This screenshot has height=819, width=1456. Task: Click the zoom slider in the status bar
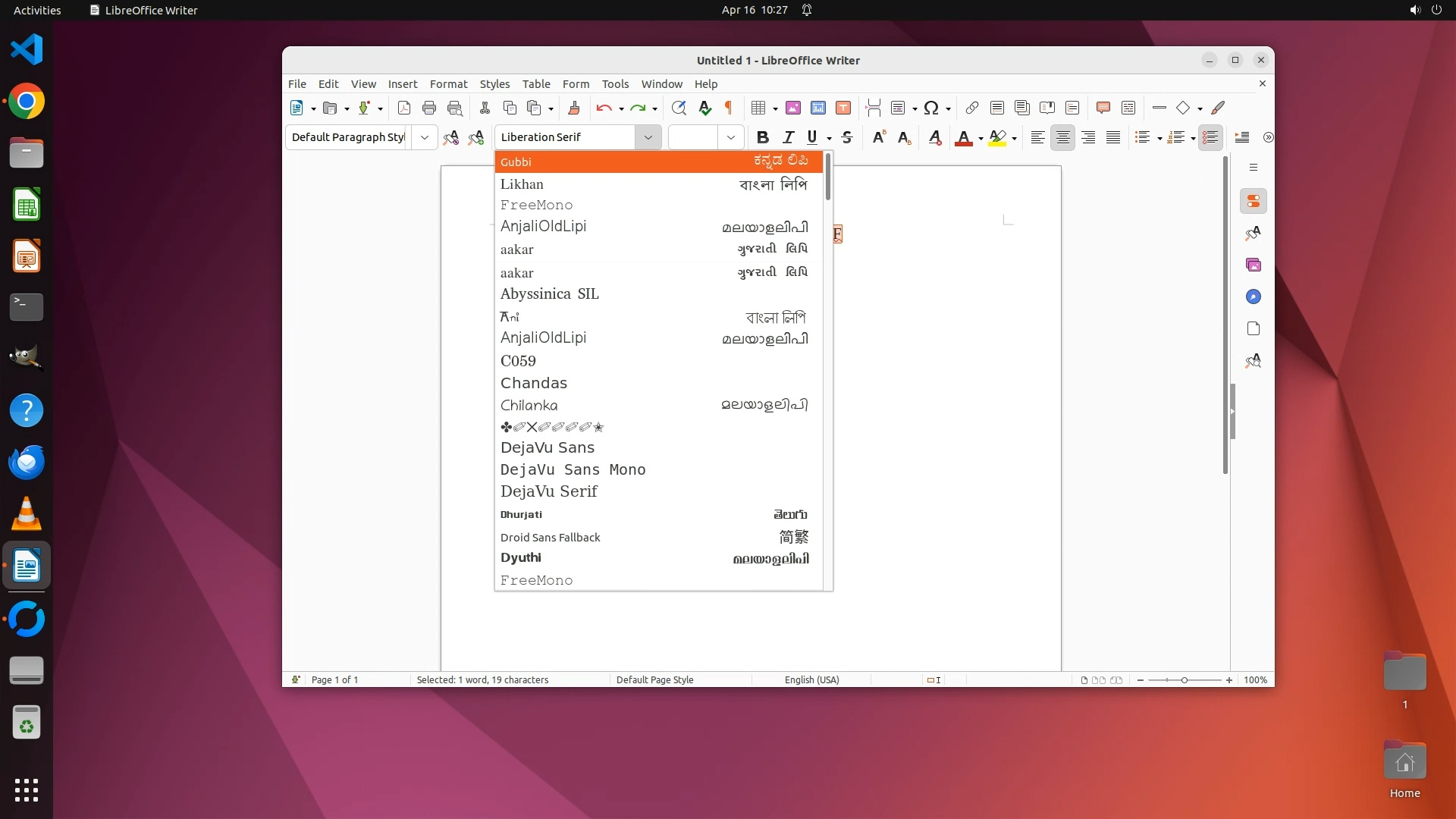[1184, 680]
